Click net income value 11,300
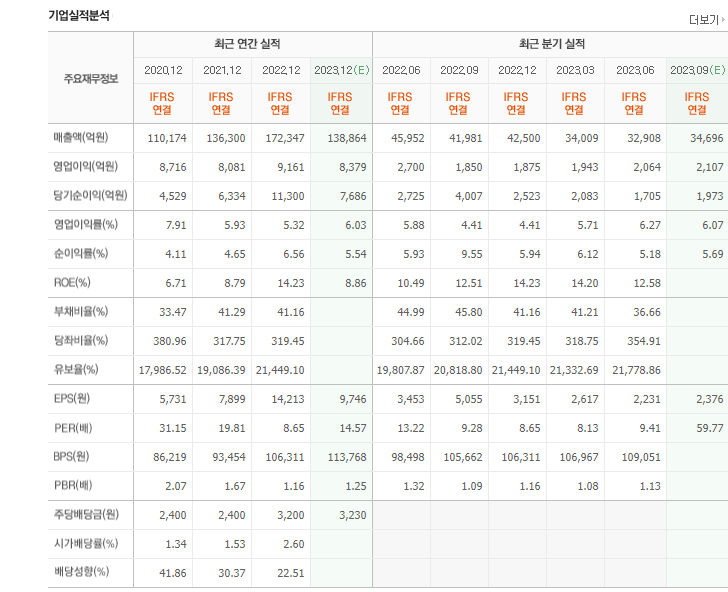The width and height of the screenshot is (728, 592). 288,196
